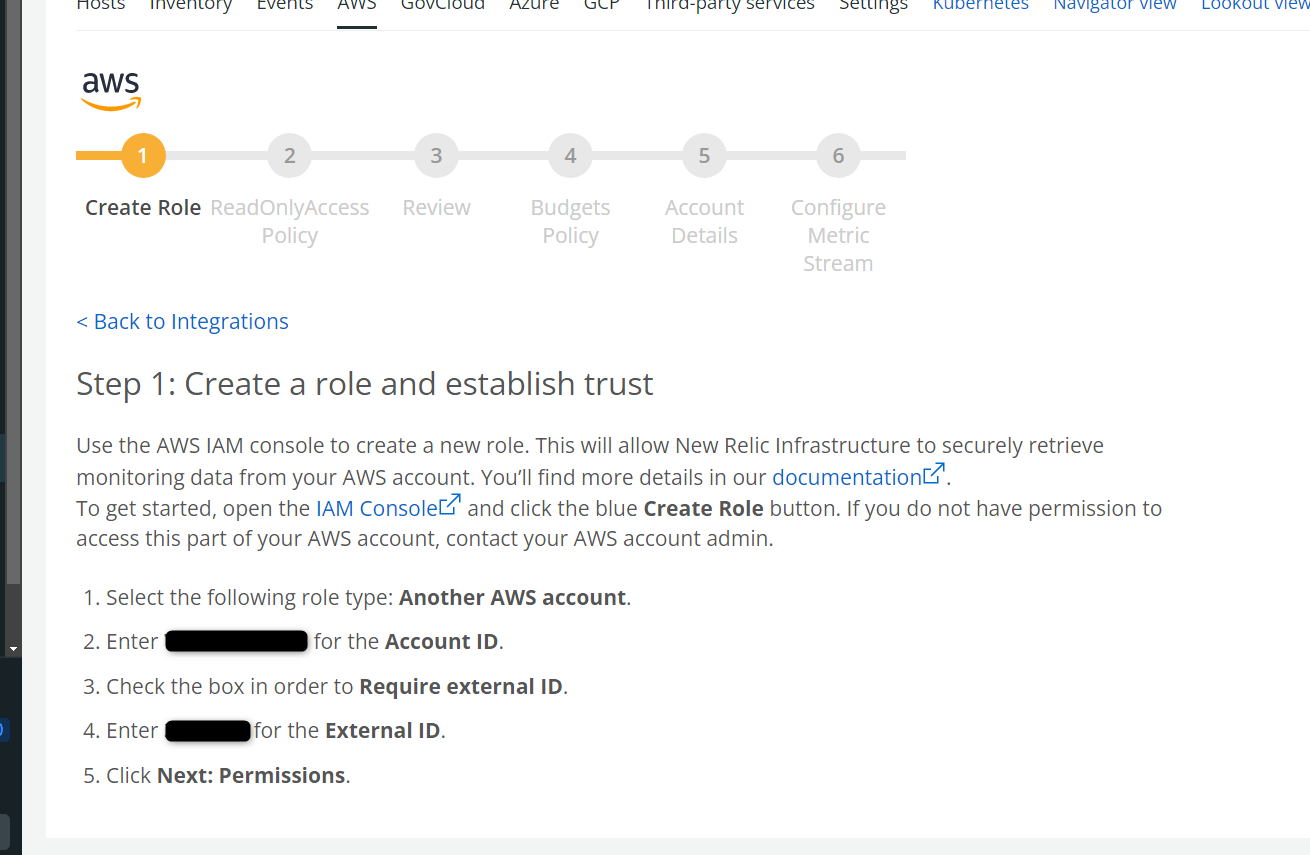Click external-link icon beside documentation
Viewport: 1310px width, 855px height.
click(934, 473)
